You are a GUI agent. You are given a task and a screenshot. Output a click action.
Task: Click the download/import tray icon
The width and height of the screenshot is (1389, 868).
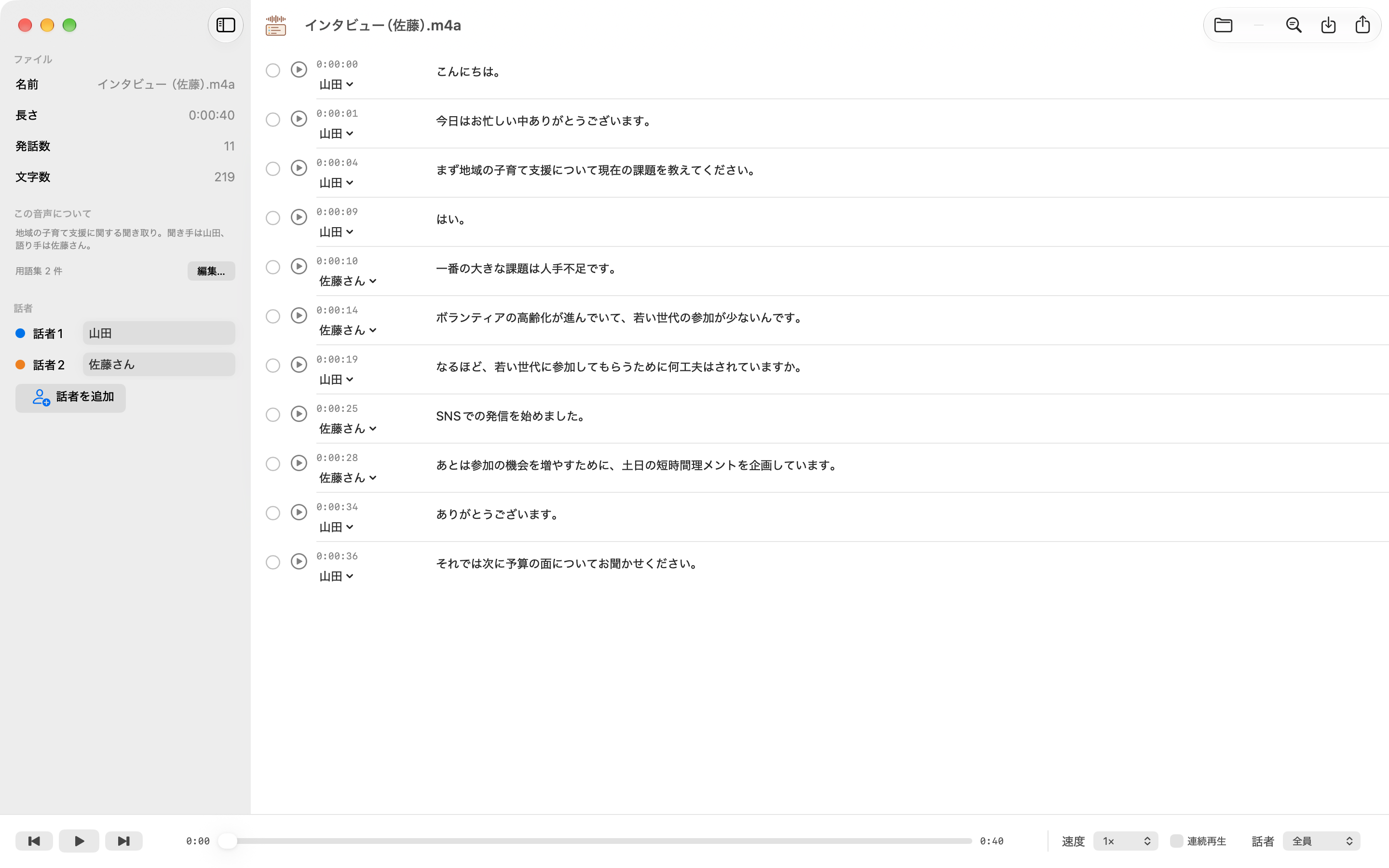(x=1328, y=25)
